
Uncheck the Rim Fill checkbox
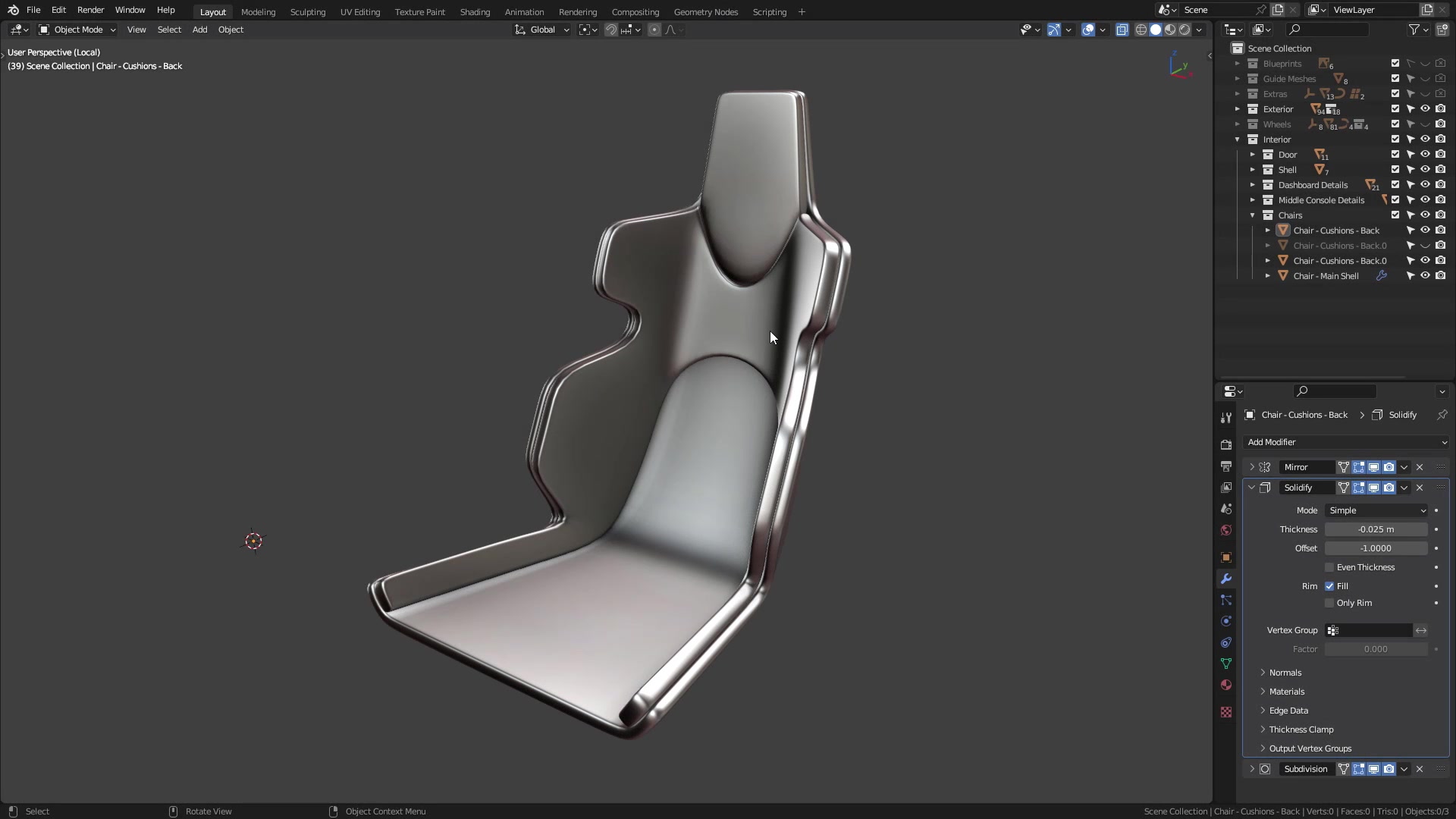(x=1329, y=586)
